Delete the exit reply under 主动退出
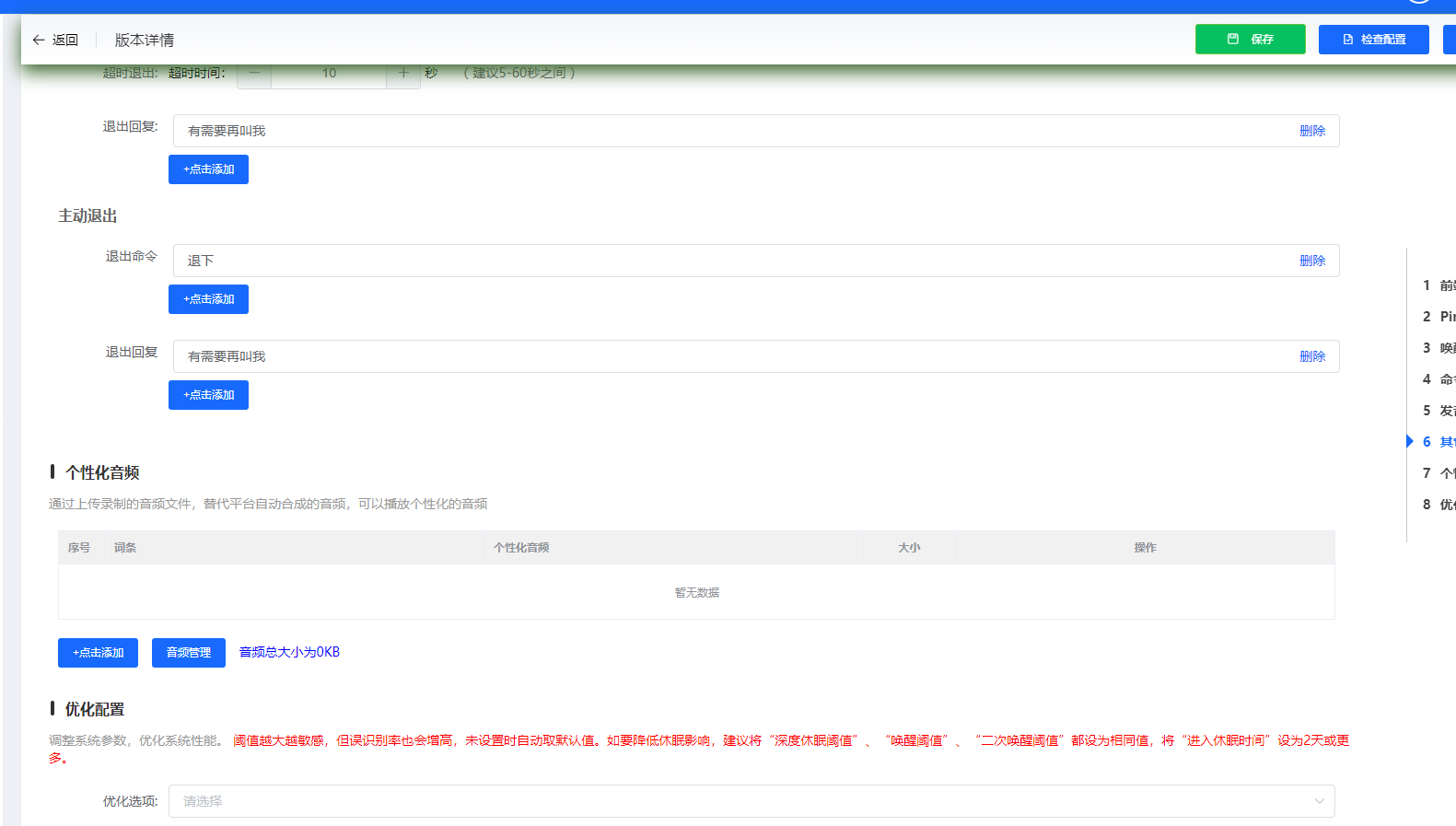This screenshot has width=1456, height=826. (1311, 356)
